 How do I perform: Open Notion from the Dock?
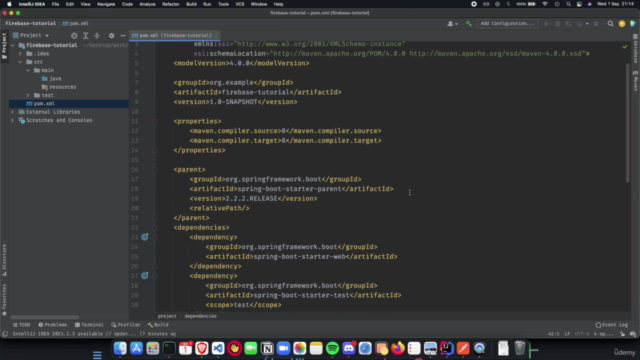[x=267, y=348]
